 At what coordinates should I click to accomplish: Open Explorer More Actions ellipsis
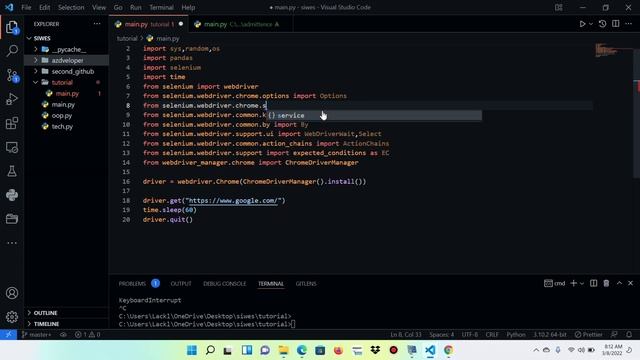(x=97, y=24)
